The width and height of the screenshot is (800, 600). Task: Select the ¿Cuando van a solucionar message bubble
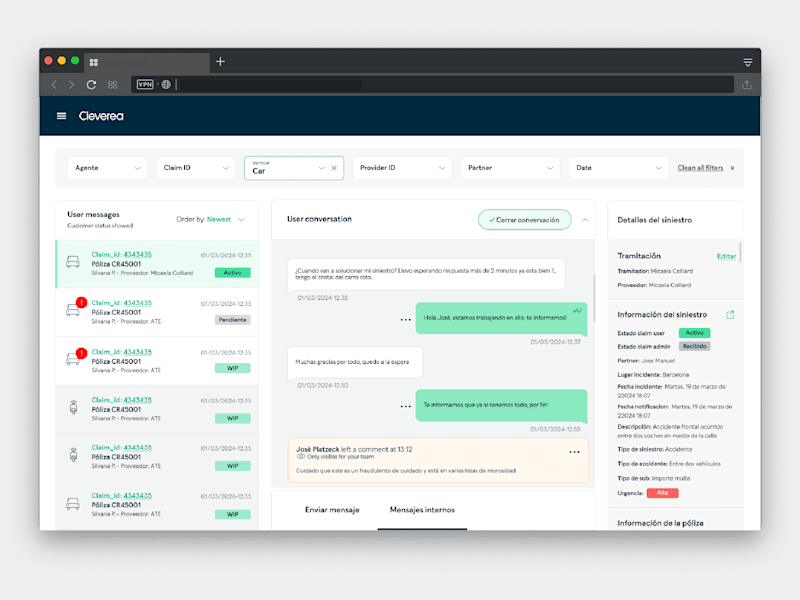point(426,274)
